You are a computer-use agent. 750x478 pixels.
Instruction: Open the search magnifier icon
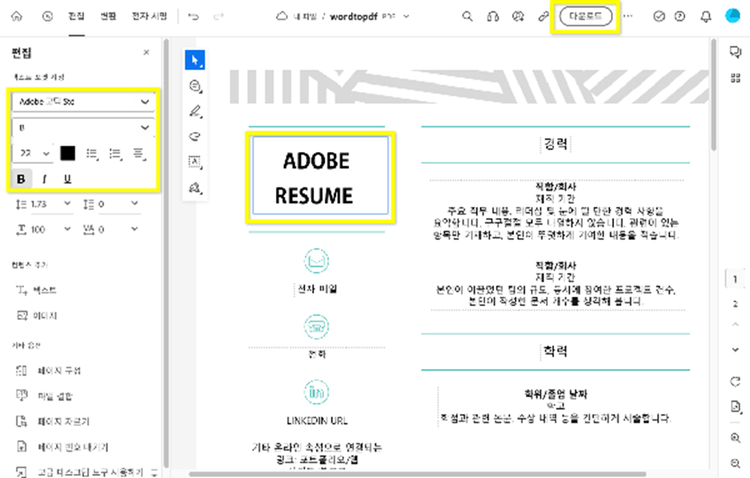tap(467, 16)
